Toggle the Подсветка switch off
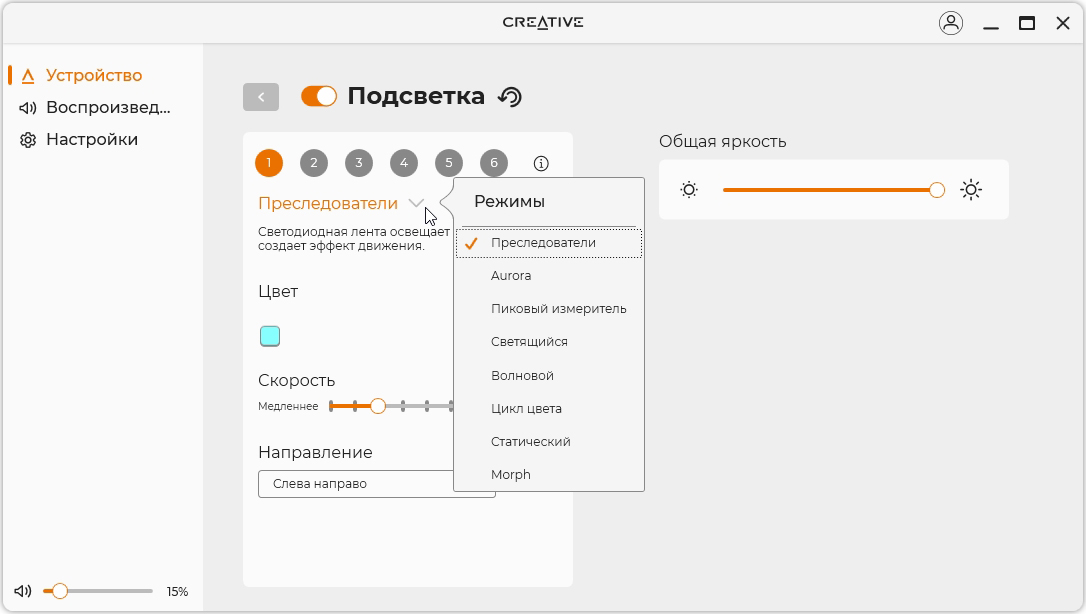The height and width of the screenshot is (614, 1086). click(319, 96)
